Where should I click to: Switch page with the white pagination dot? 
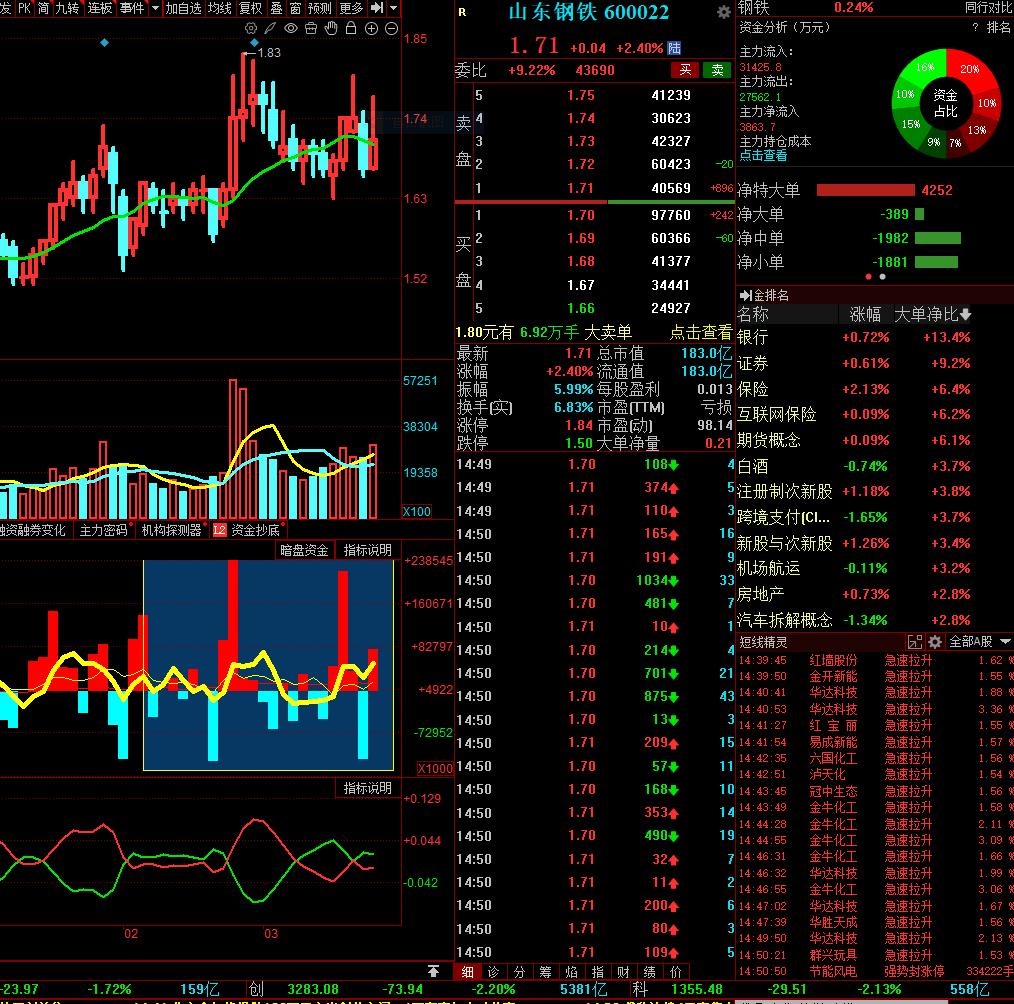pos(883,277)
